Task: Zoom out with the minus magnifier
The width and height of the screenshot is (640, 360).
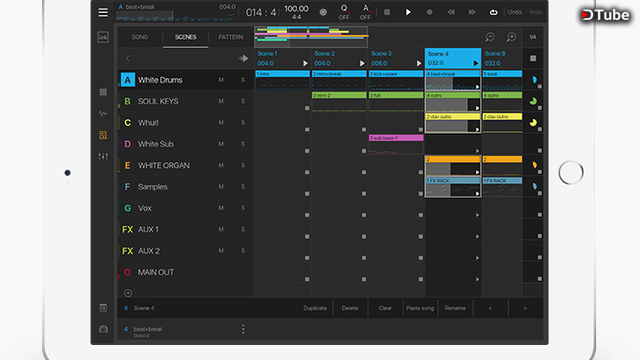Action: coord(490,37)
